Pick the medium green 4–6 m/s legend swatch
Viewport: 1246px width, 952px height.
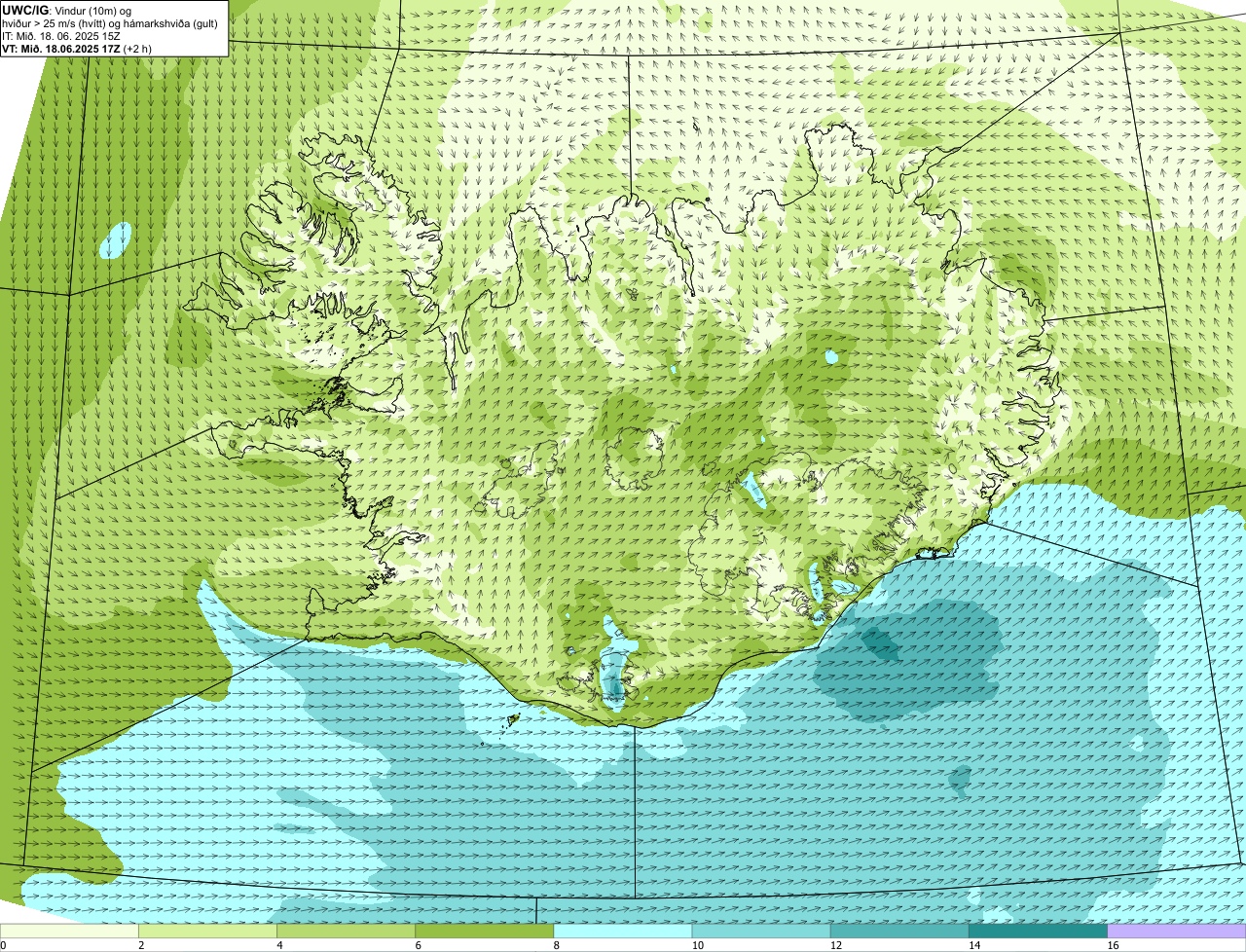point(346,931)
